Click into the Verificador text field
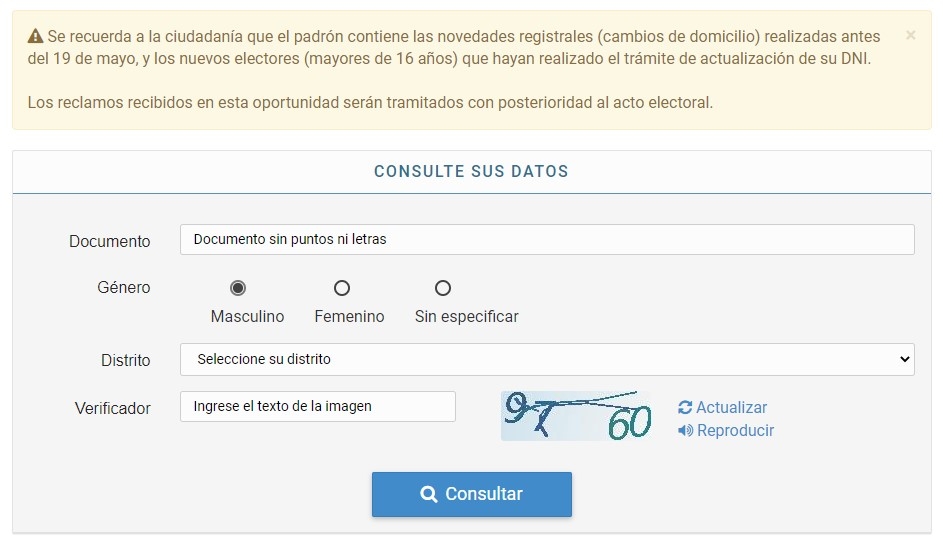Screen dimensions: 943x541 point(318,406)
